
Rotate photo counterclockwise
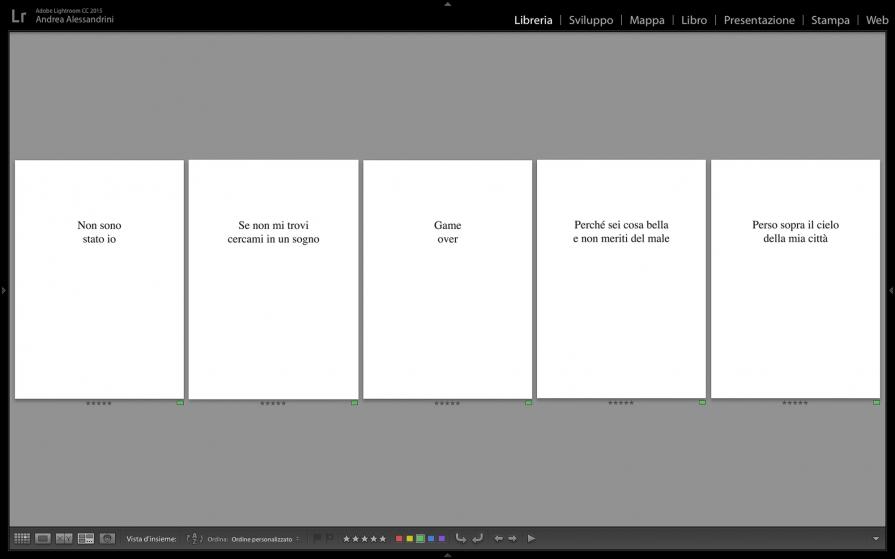461,538
